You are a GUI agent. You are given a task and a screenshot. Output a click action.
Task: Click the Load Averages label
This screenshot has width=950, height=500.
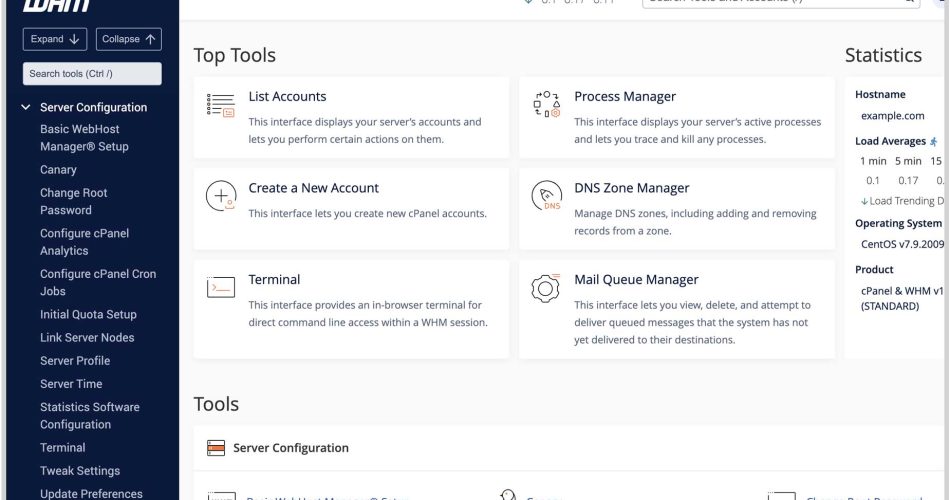point(890,141)
